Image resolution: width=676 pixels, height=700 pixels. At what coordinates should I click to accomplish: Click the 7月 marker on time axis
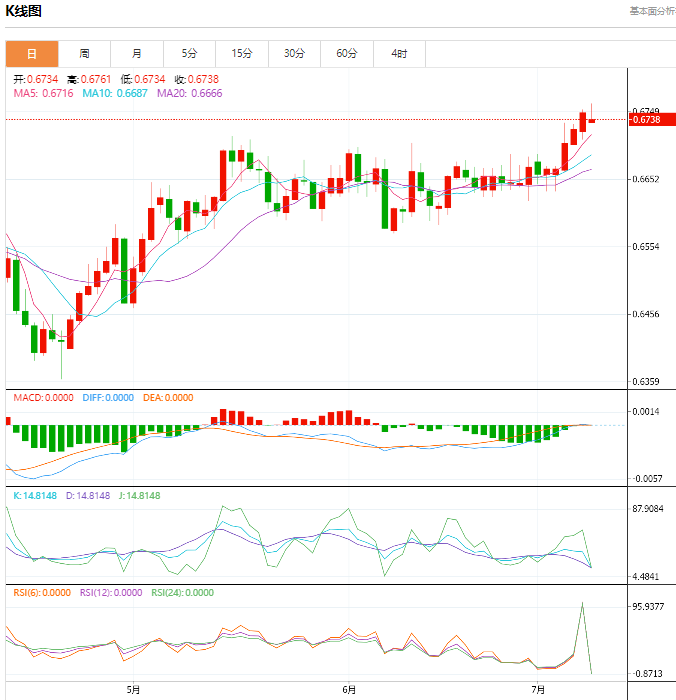(538, 690)
